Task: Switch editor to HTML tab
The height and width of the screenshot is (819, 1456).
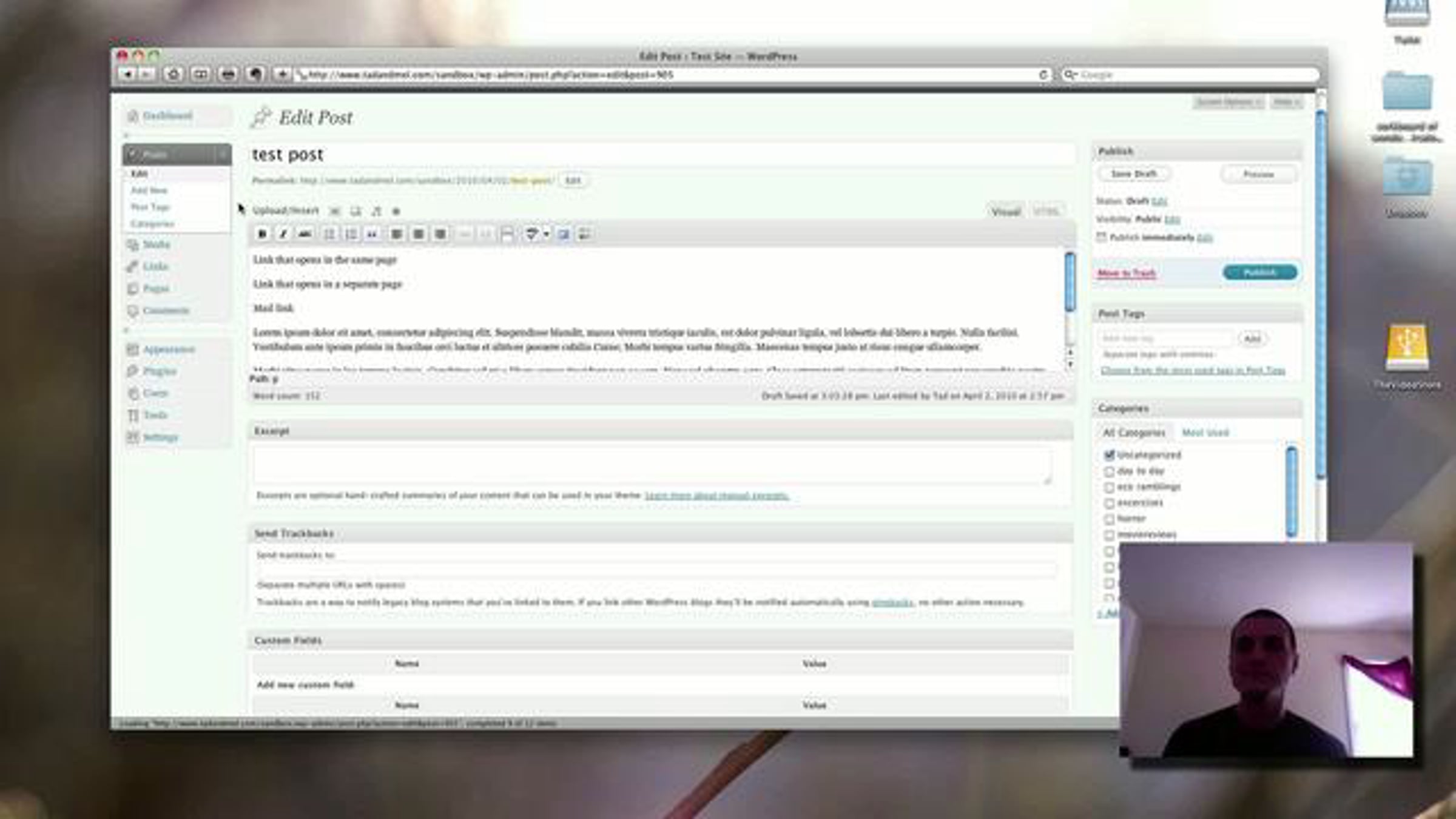Action: 1046,211
